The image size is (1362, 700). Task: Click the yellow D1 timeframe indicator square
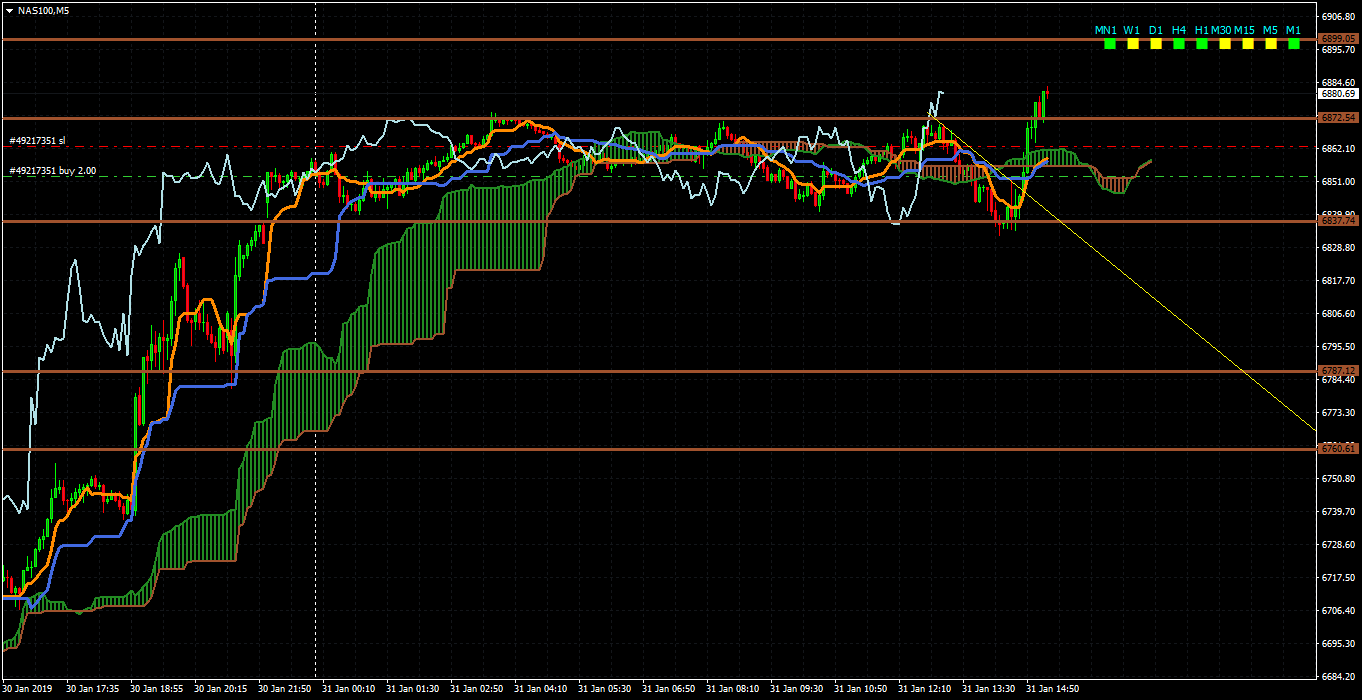[x=1155, y=44]
